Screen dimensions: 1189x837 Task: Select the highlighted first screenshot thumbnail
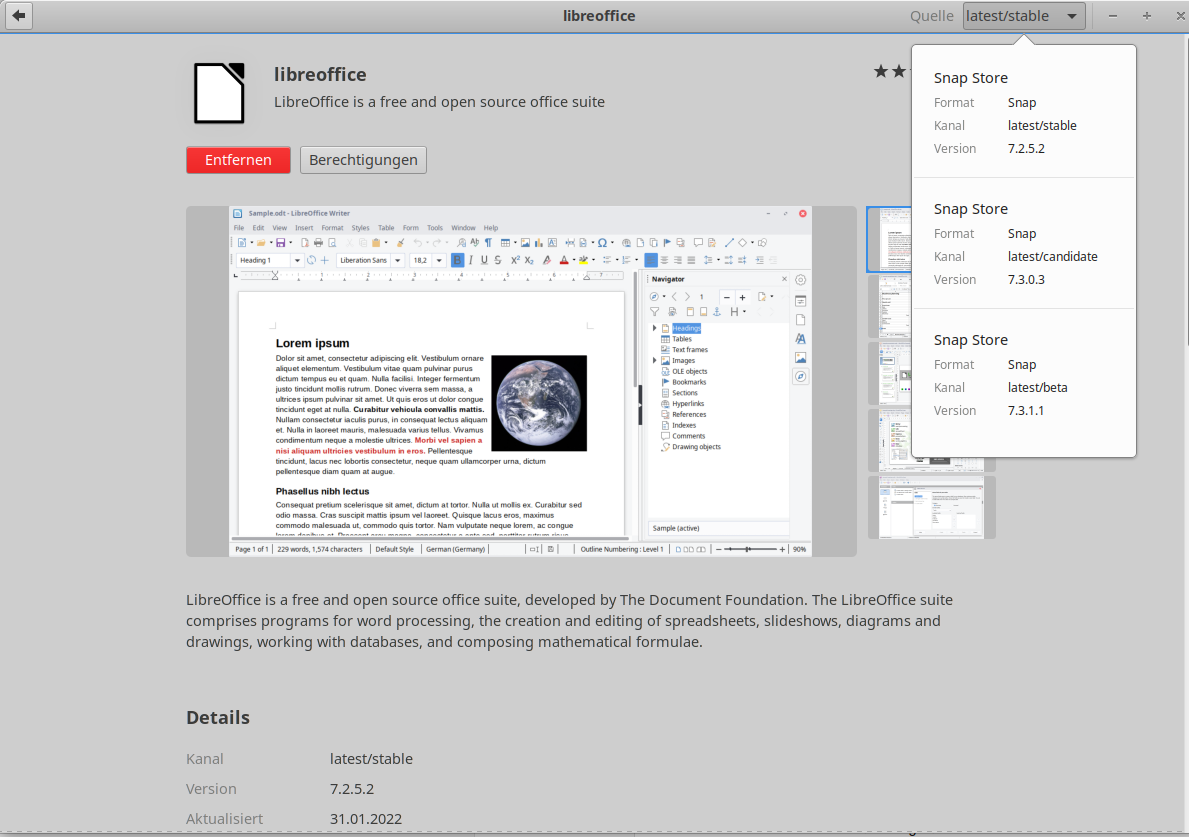(889, 240)
